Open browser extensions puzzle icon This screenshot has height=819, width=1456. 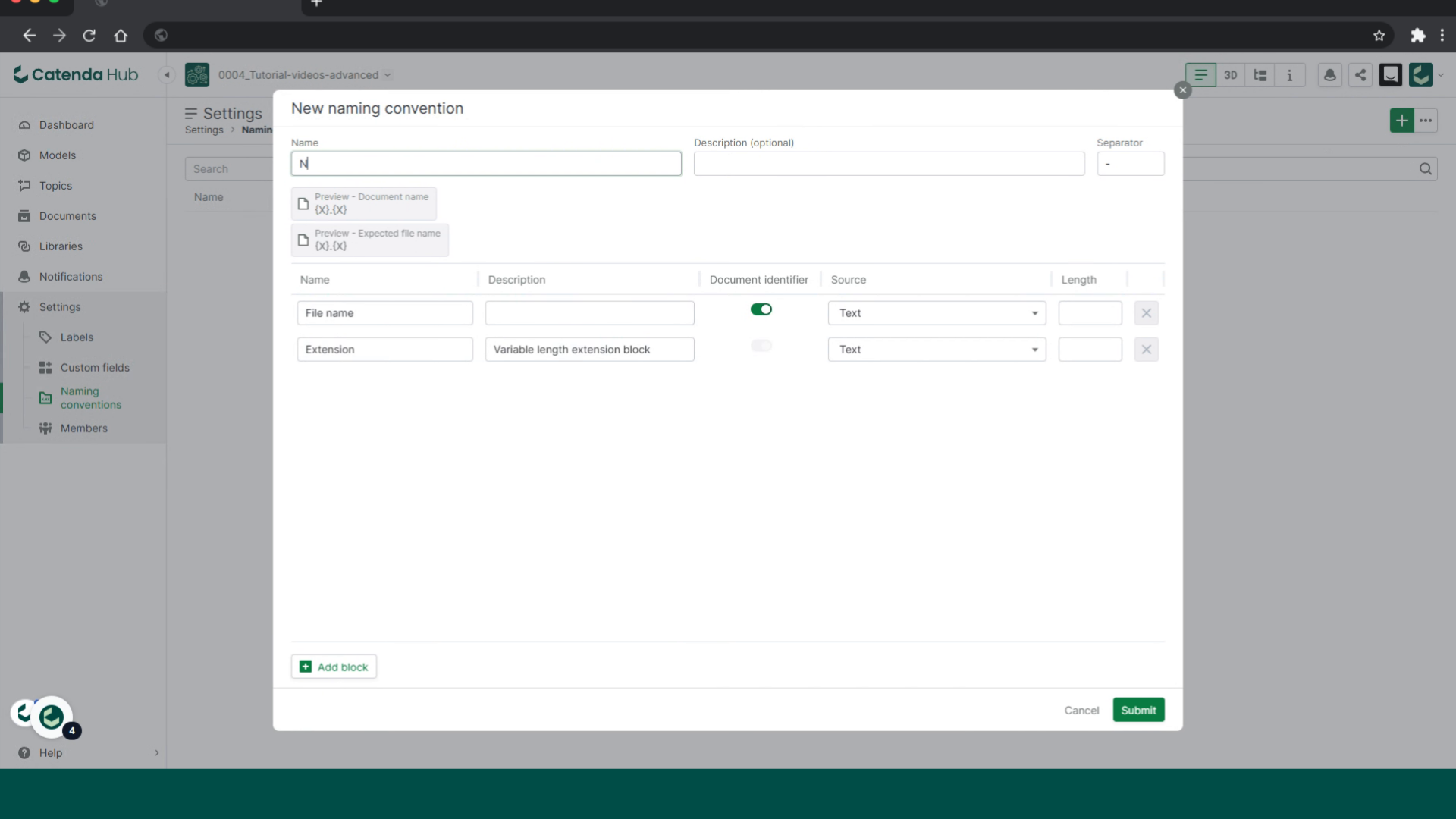(x=1417, y=36)
